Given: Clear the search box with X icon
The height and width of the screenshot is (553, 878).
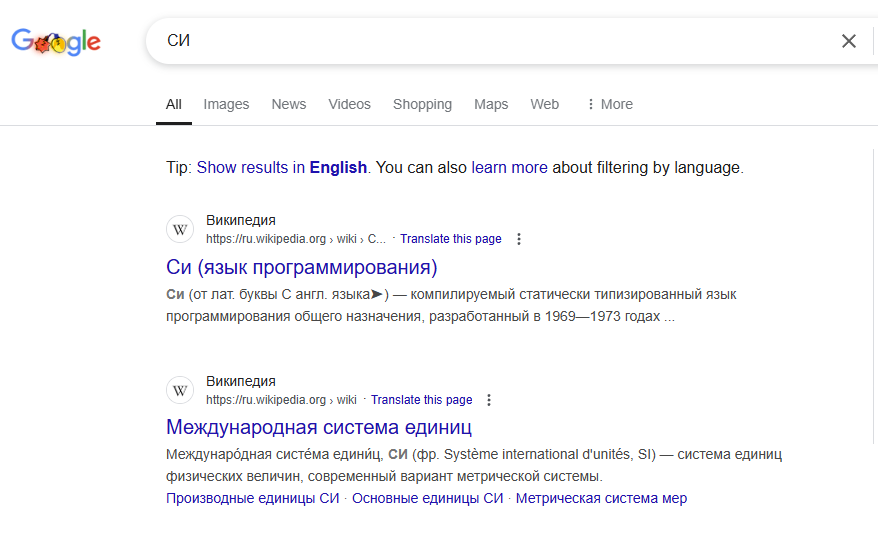Looking at the screenshot, I should [848, 41].
